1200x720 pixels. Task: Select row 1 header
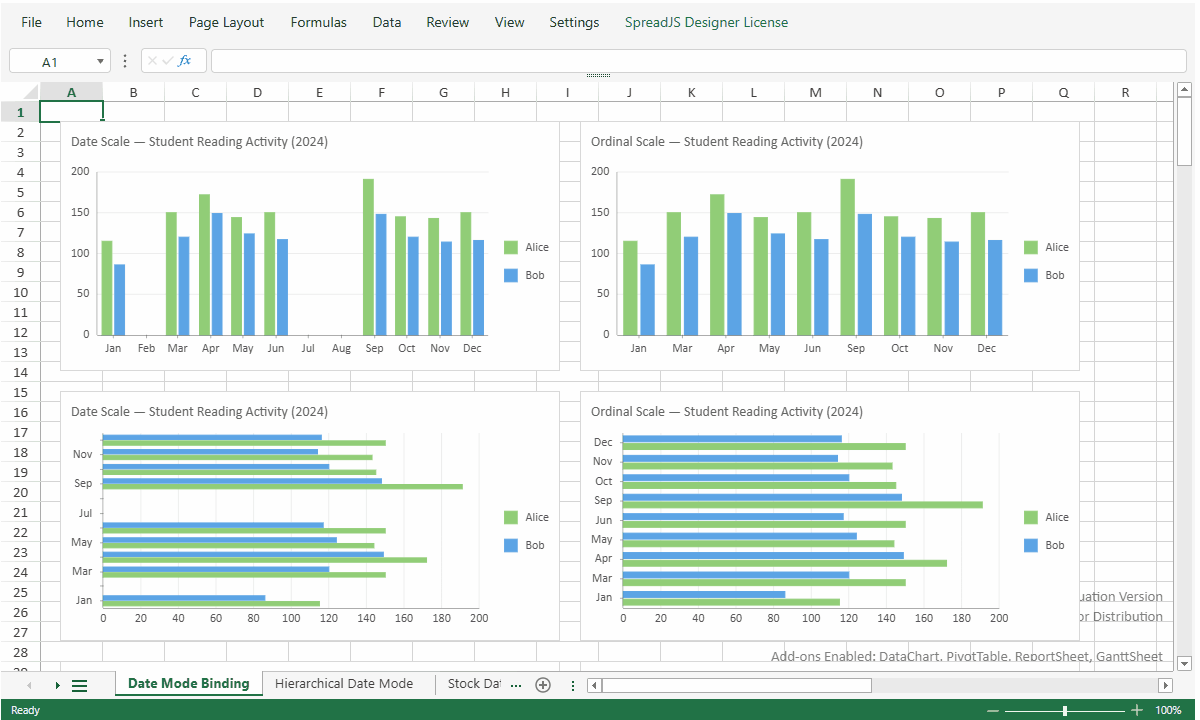(20, 112)
